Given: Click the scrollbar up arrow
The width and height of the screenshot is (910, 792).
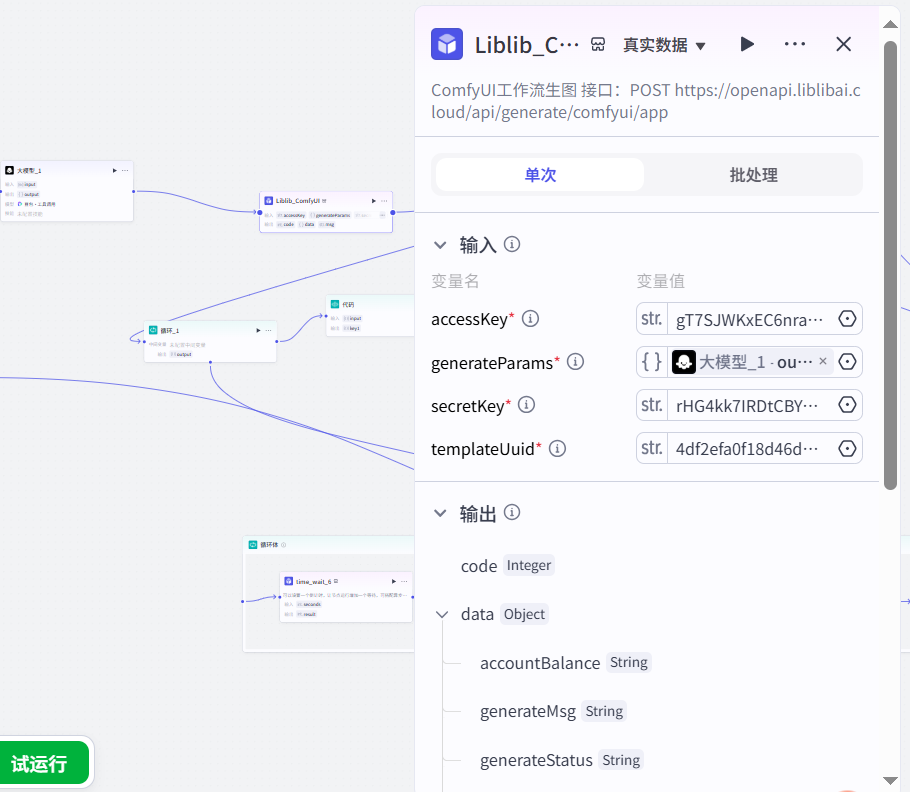Looking at the screenshot, I should [890, 24].
